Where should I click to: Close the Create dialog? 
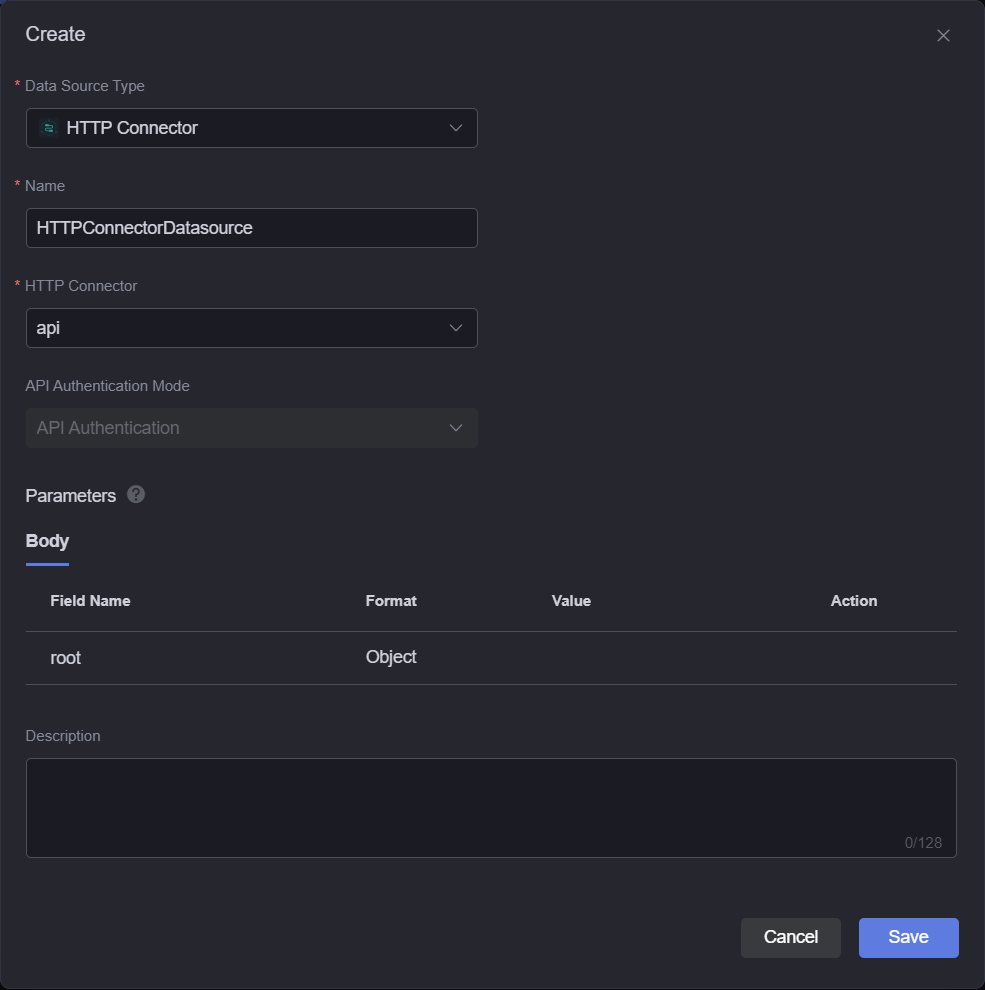(x=943, y=35)
